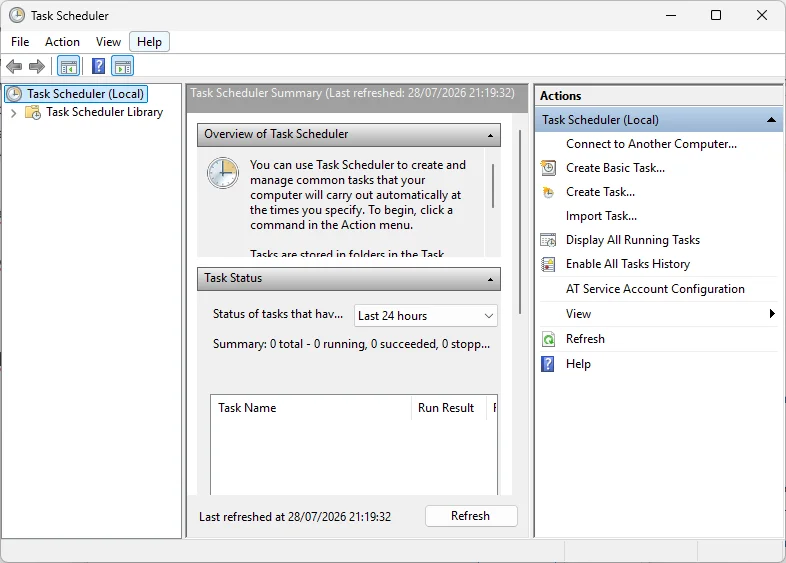Expand the Task Scheduler Library tree node
The height and width of the screenshot is (563, 786).
click(14, 113)
